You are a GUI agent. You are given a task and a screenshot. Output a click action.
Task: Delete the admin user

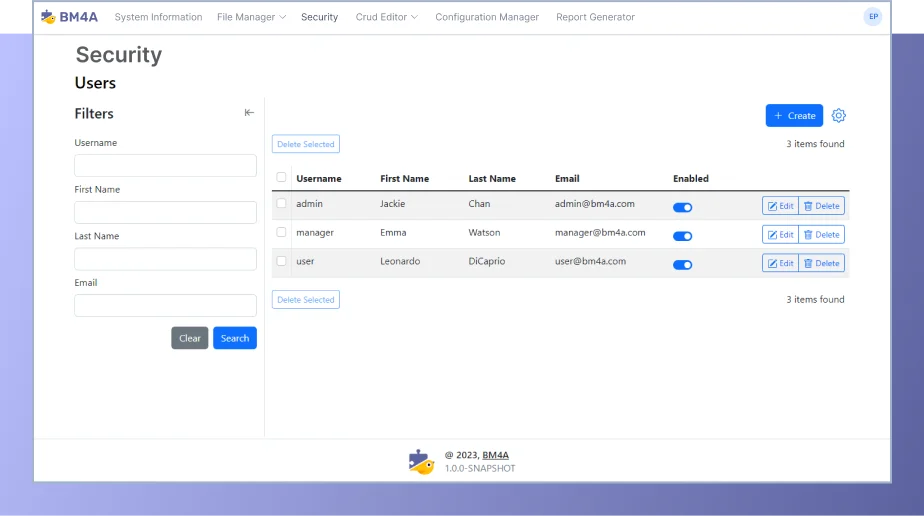click(x=821, y=206)
